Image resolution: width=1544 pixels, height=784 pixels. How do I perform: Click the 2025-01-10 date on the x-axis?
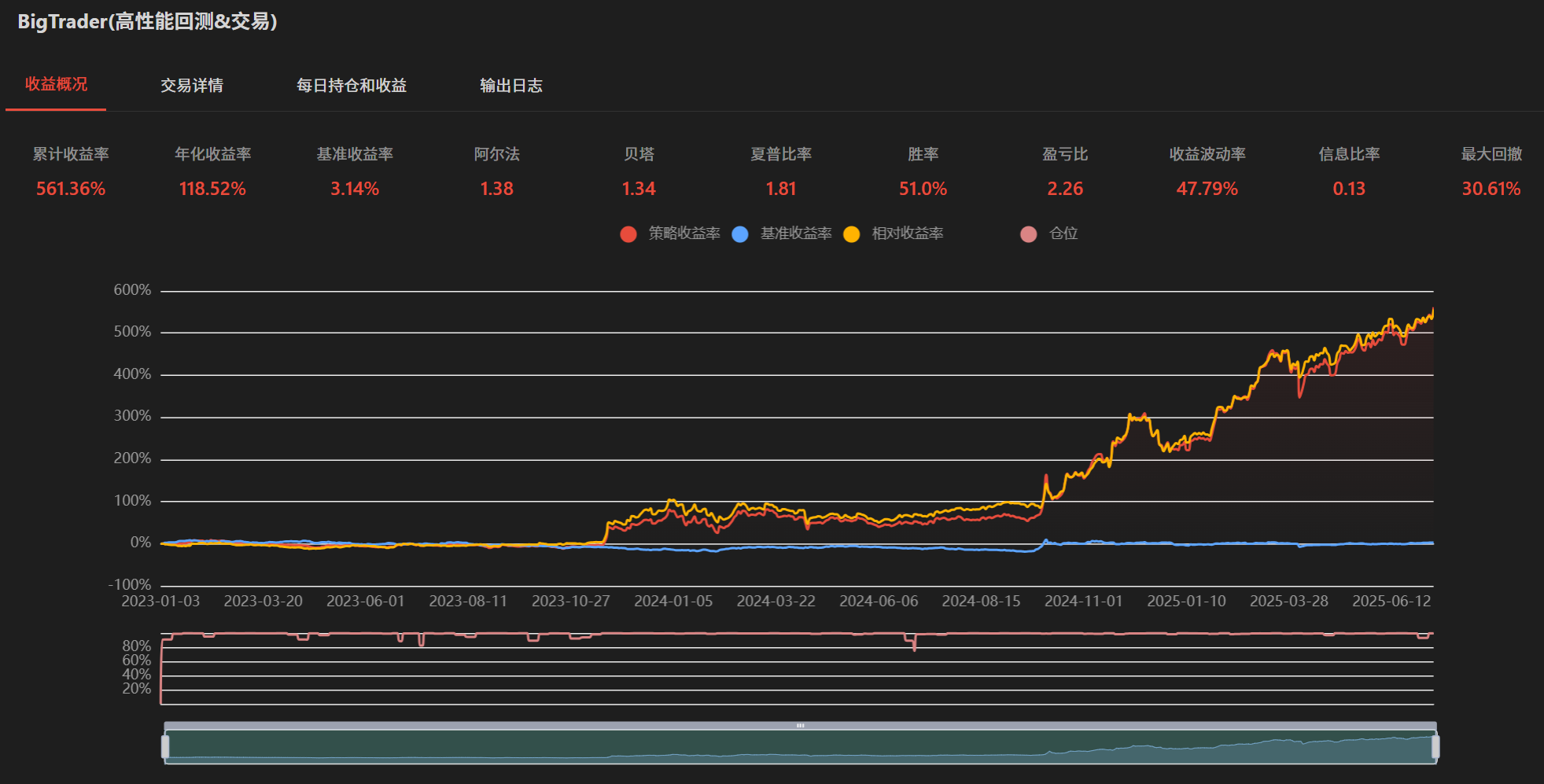coord(1186,601)
